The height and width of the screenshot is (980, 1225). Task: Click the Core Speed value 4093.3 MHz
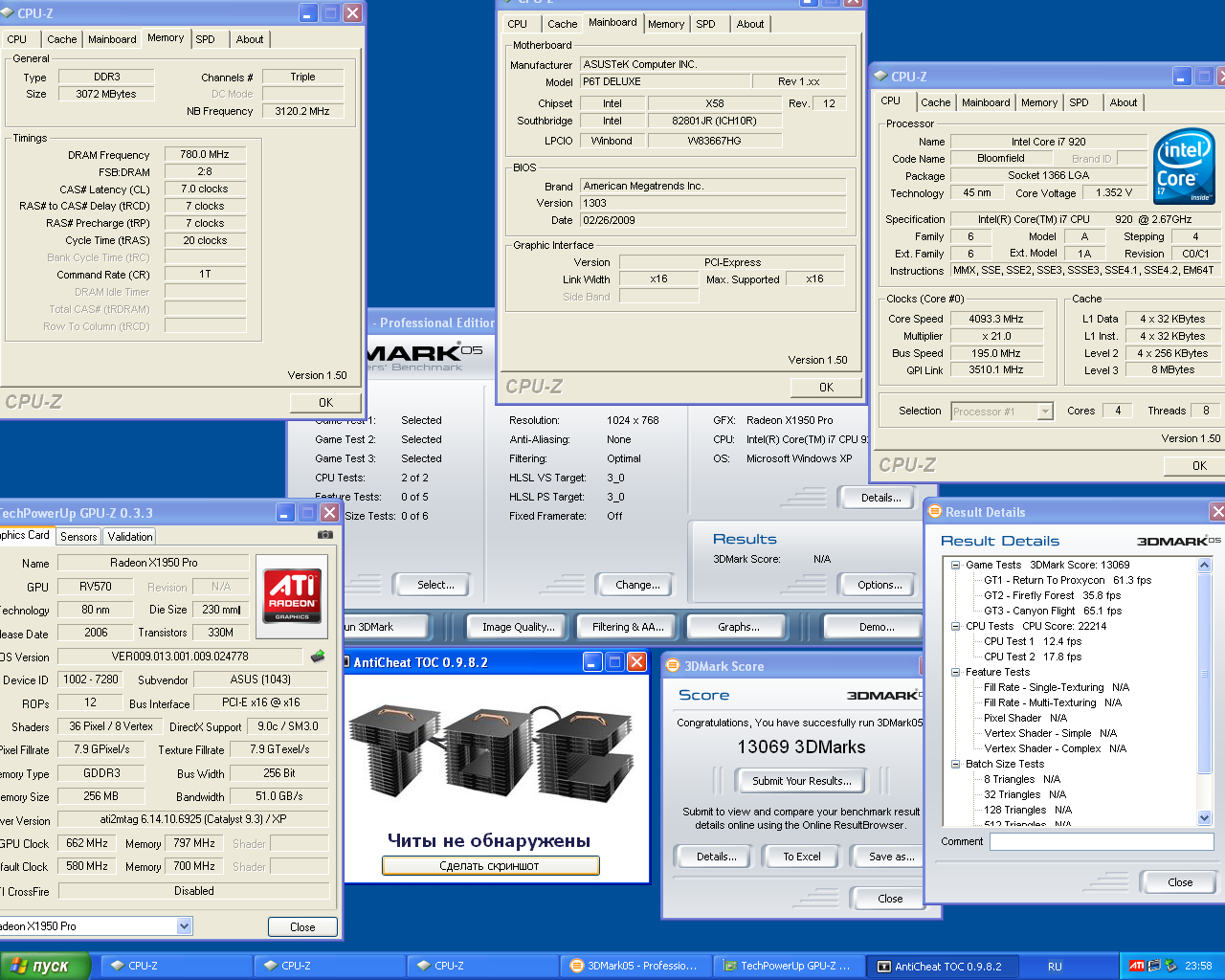[x=995, y=319]
